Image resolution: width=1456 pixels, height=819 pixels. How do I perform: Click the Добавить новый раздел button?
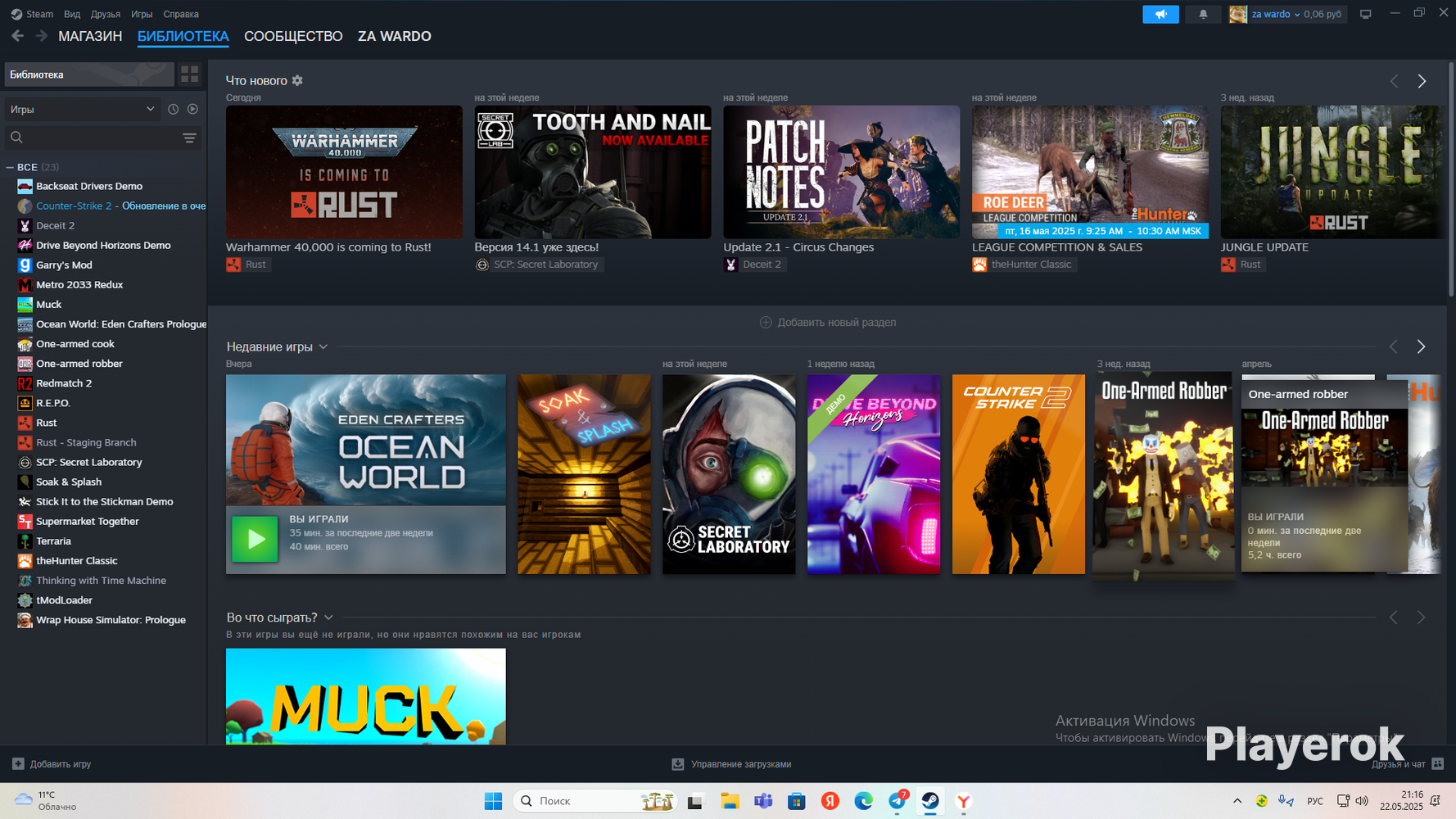pyautogui.click(x=828, y=322)
